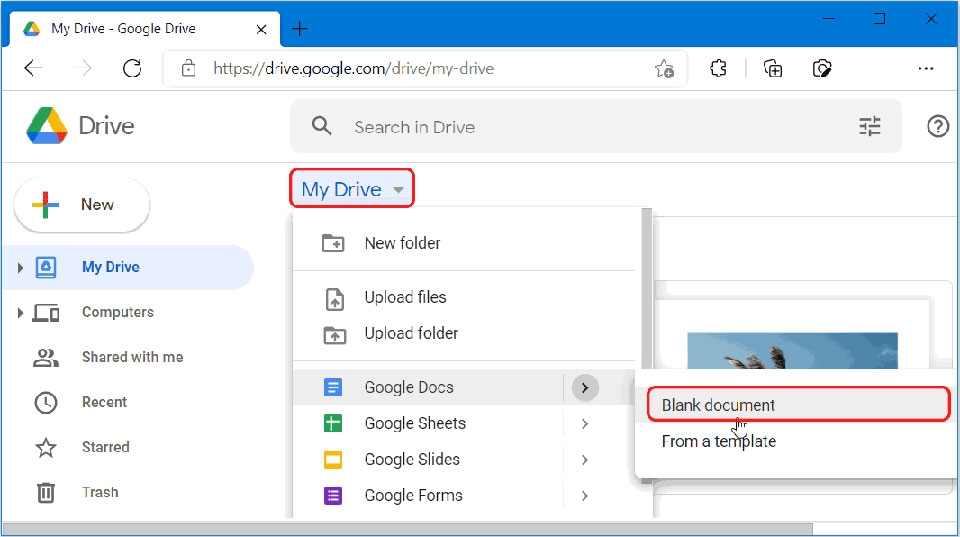Open browser Extensions puzzle icon
The height and width of the screenshot is (537, 960).
pyautogui.click(x=718, y=68)
